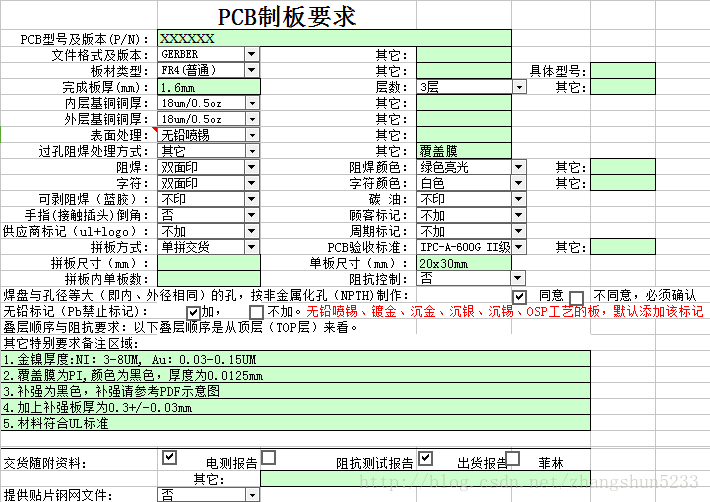Open the 过孔阻焊处理方式 dropdown
Screen dimensions: 710x502
pos(252,151)
